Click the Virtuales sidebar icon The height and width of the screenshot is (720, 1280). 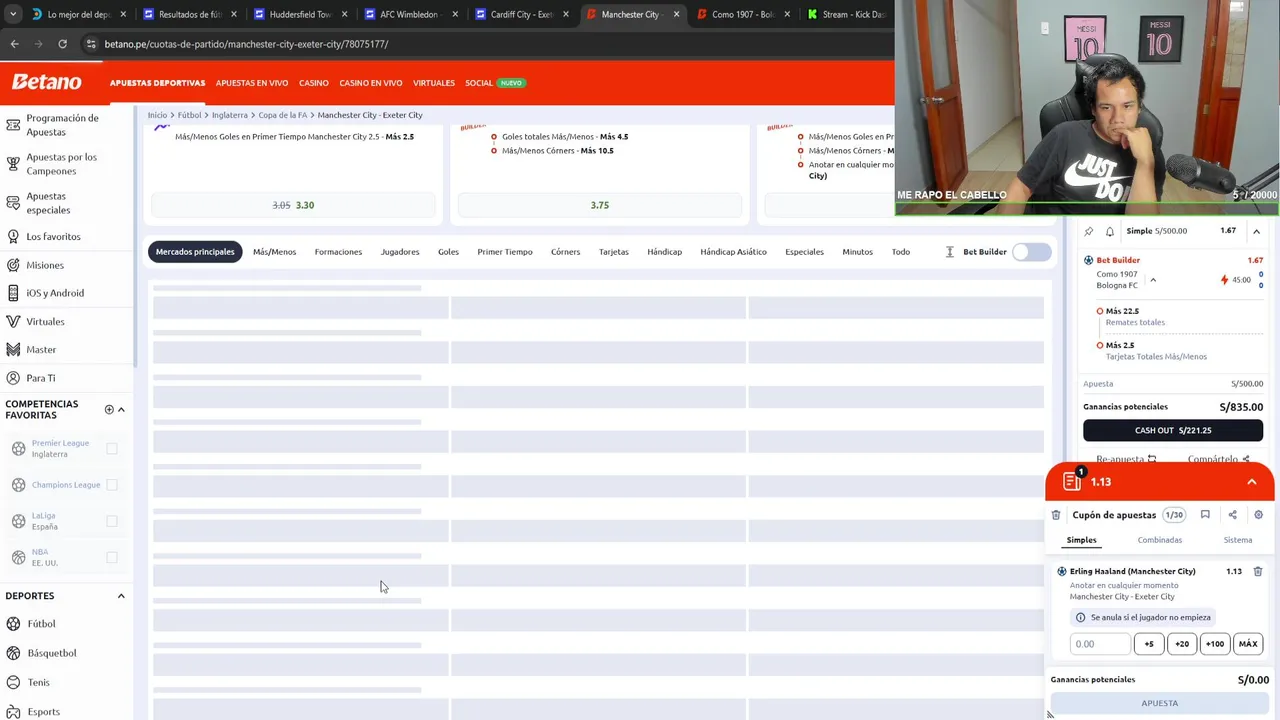(13, 321)
